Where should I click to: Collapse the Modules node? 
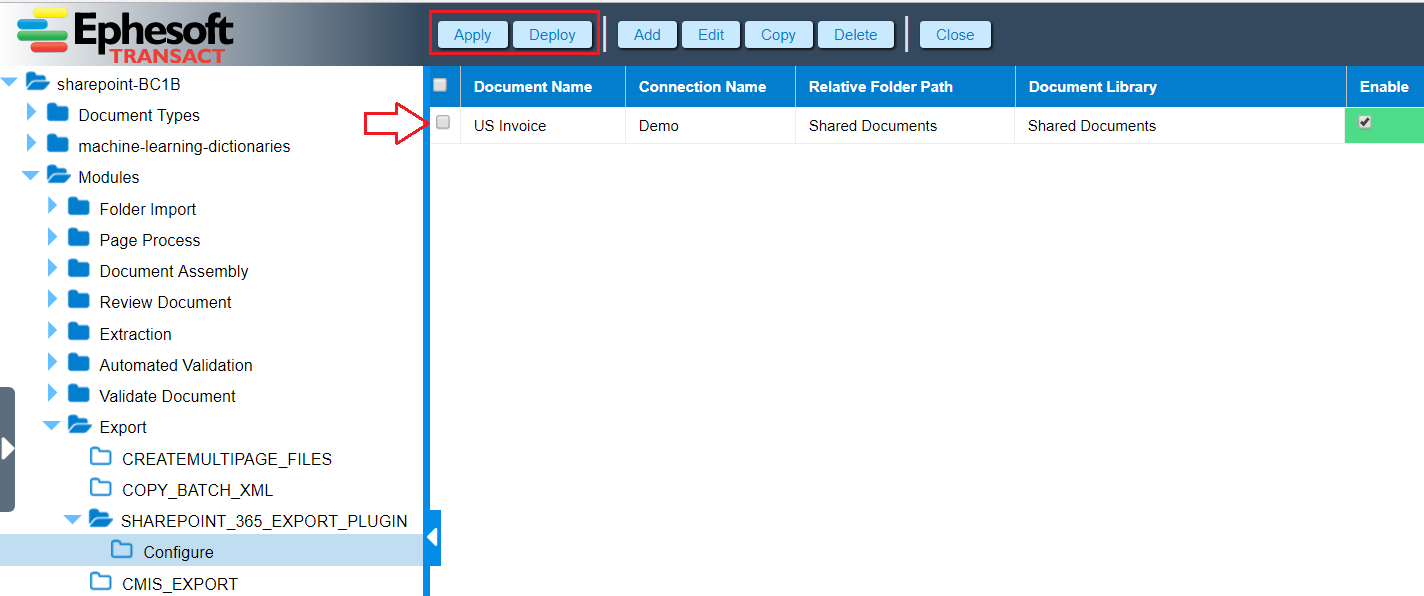31,176
